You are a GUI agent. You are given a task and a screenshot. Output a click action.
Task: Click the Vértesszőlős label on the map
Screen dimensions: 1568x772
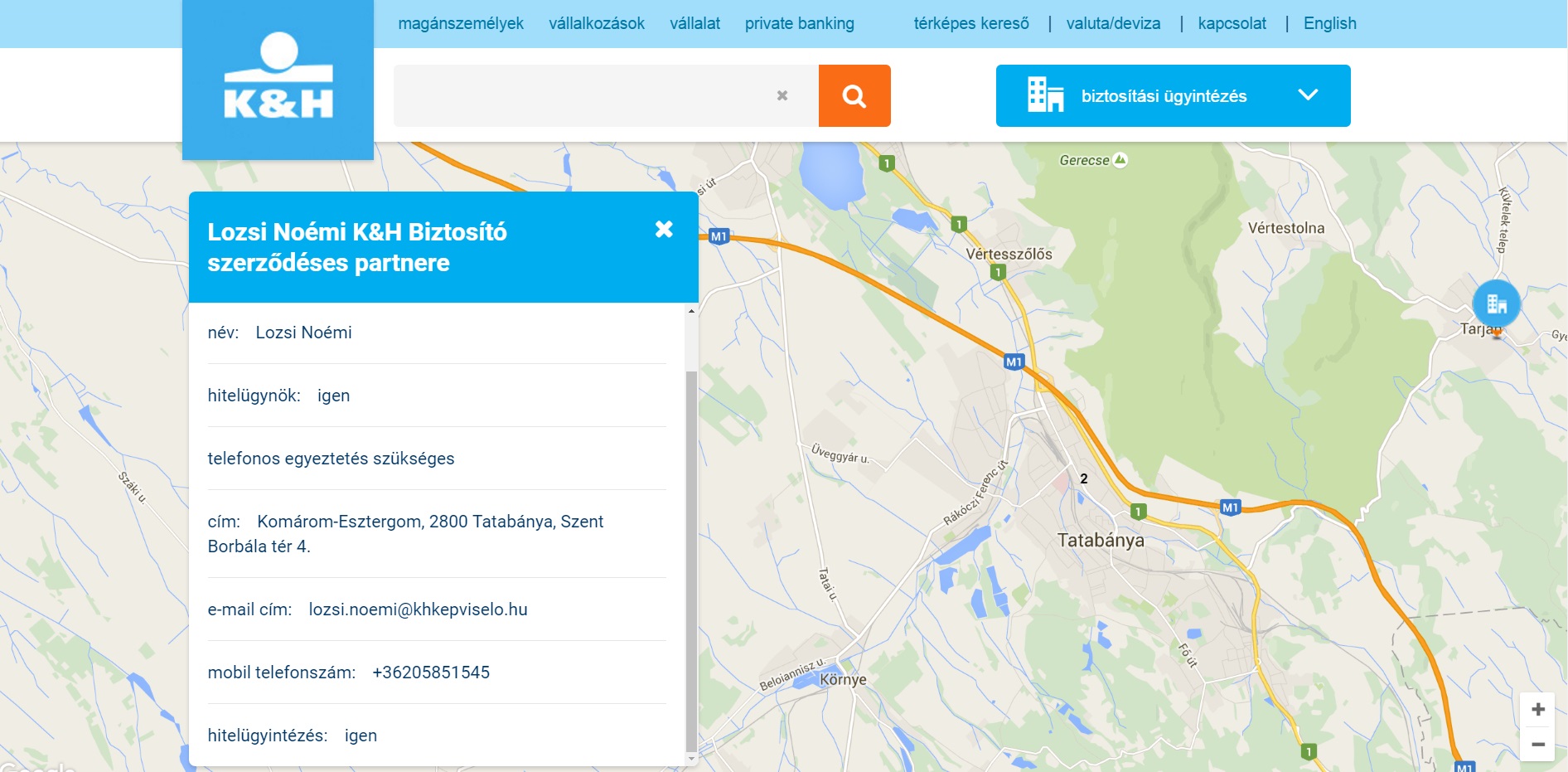tap(1009, 255)
